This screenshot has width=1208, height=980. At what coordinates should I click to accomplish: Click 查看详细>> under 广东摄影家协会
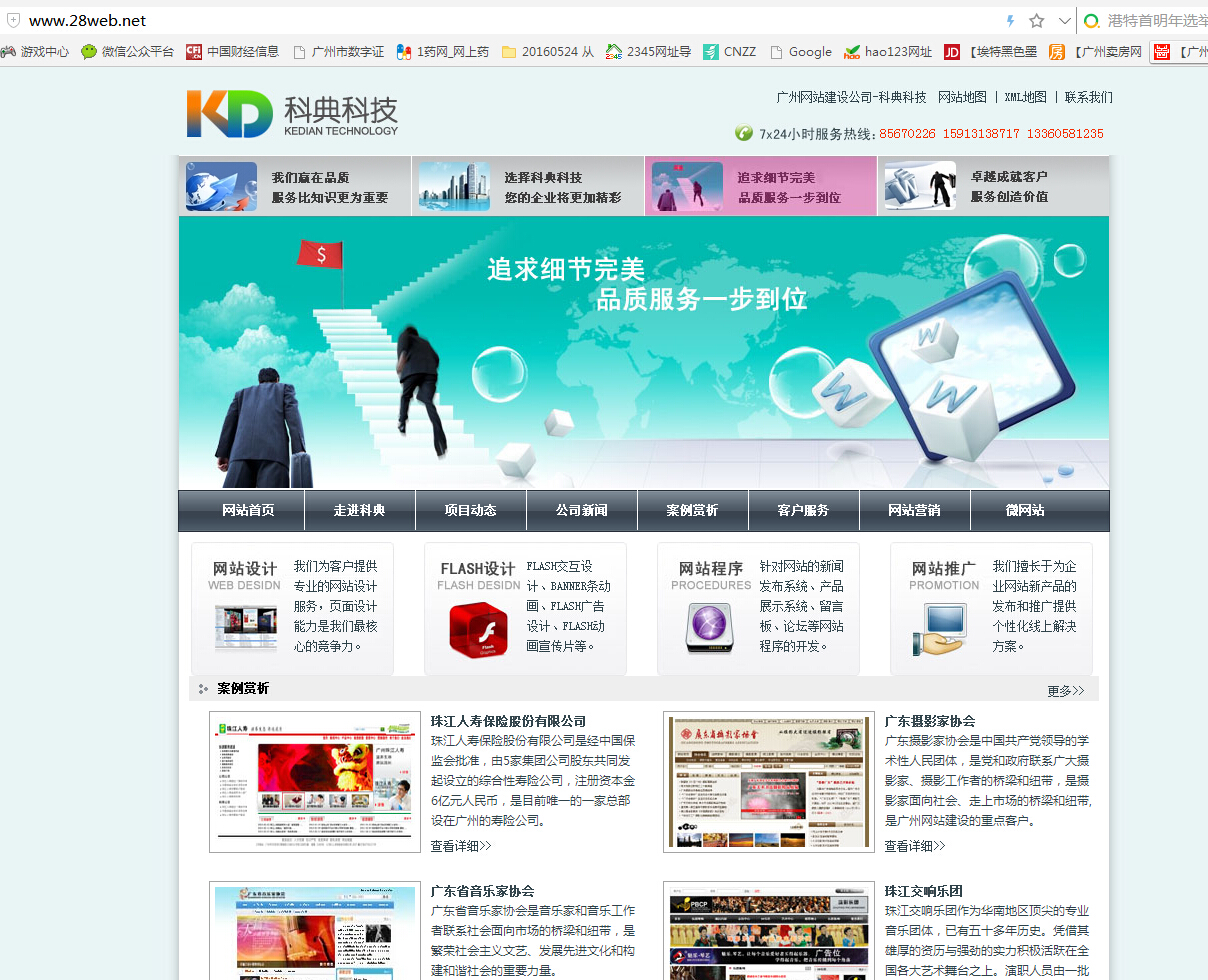point(915,846)
